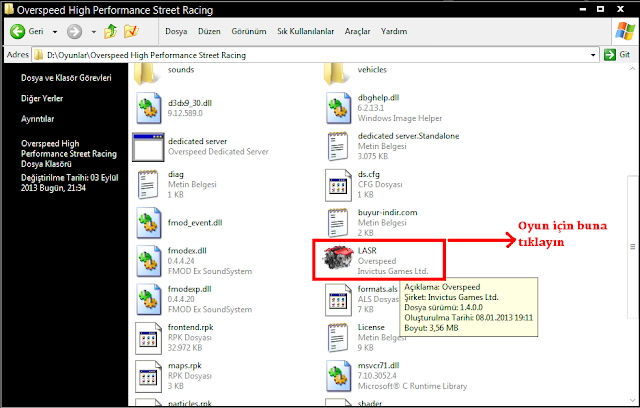Select the formats.als file icon

point(338,300)
